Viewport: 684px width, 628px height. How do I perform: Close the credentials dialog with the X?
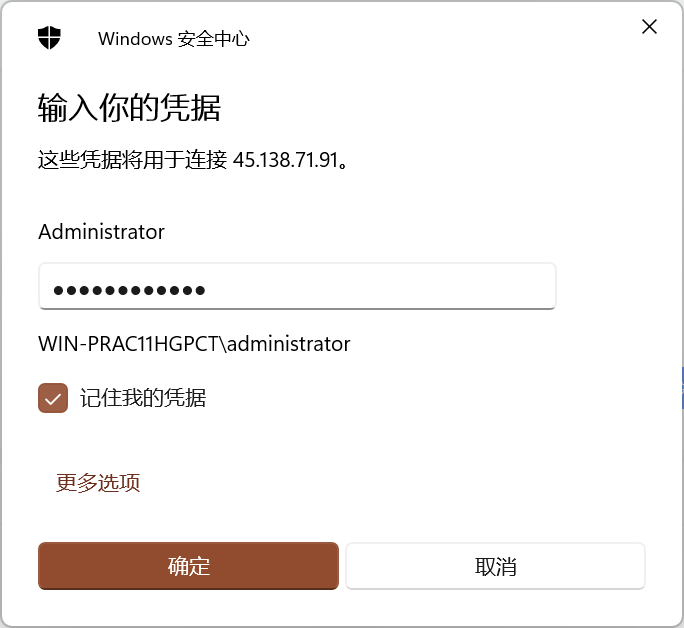[649, 27]
